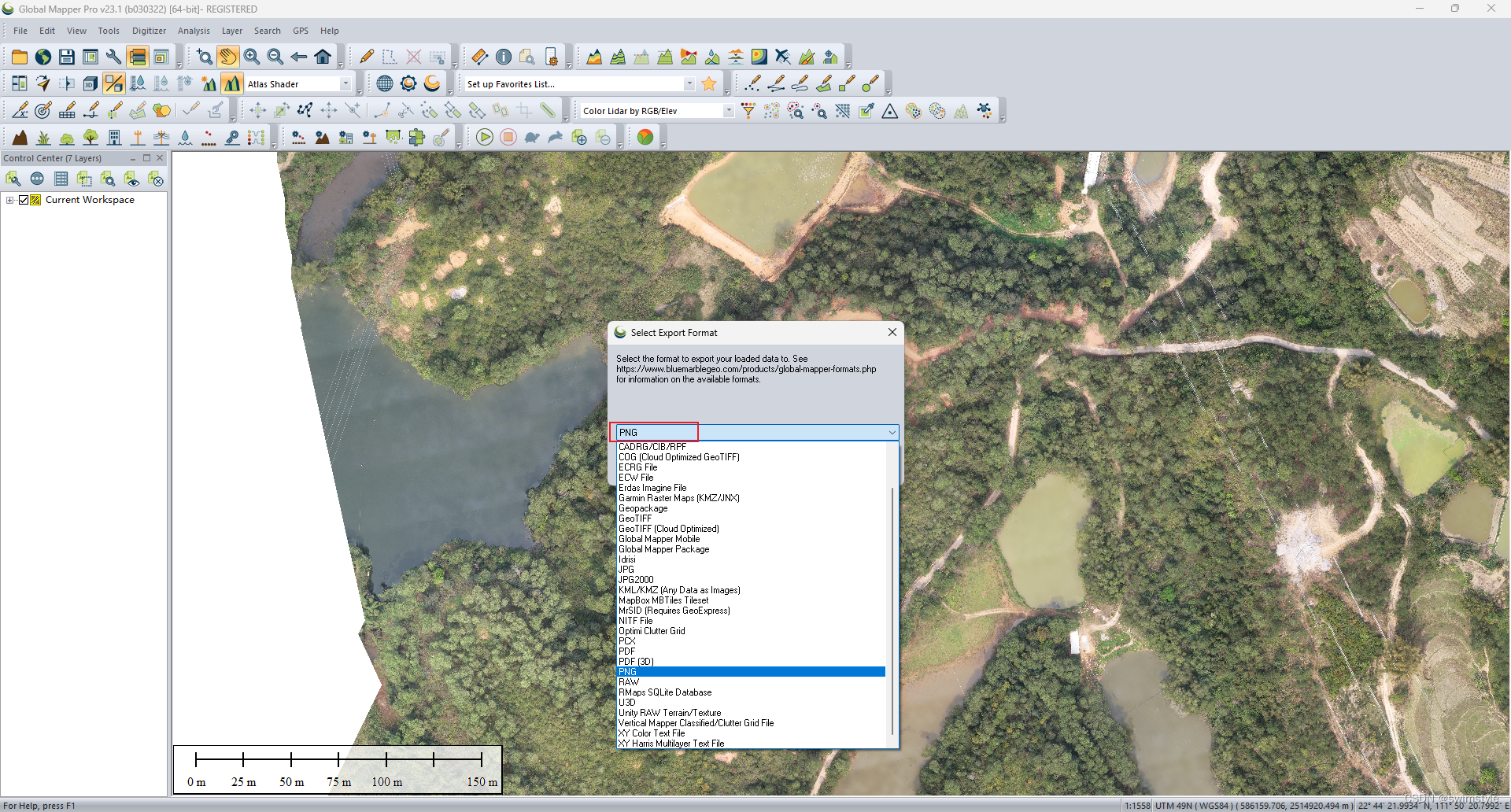Screen dimensions: 1511x812
Task: Open online data sources via globe icon
Action: (x=43, y=57)
